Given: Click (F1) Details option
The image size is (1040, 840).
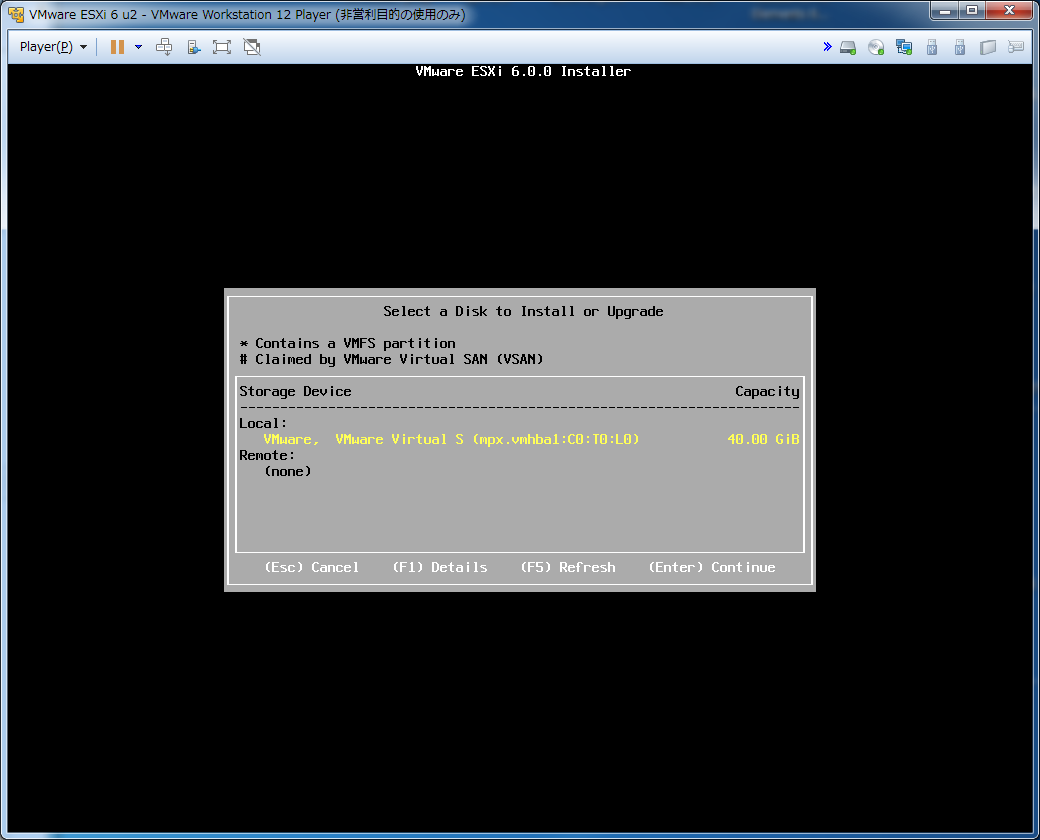Looking at the screenshot, I should click(x=440, y=567).
